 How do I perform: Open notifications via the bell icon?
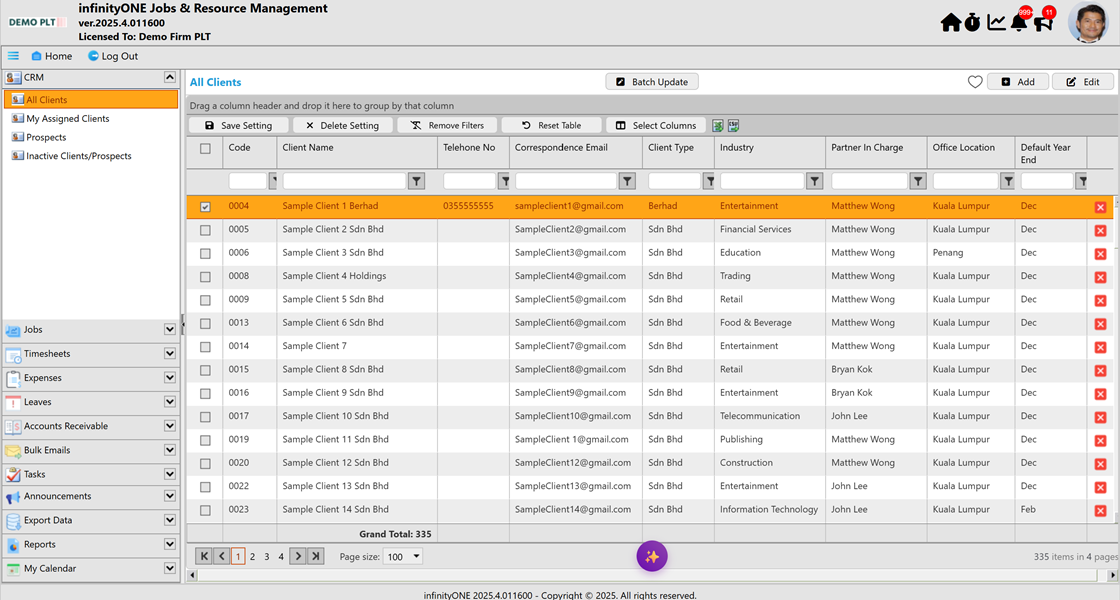coord(1020,21)
